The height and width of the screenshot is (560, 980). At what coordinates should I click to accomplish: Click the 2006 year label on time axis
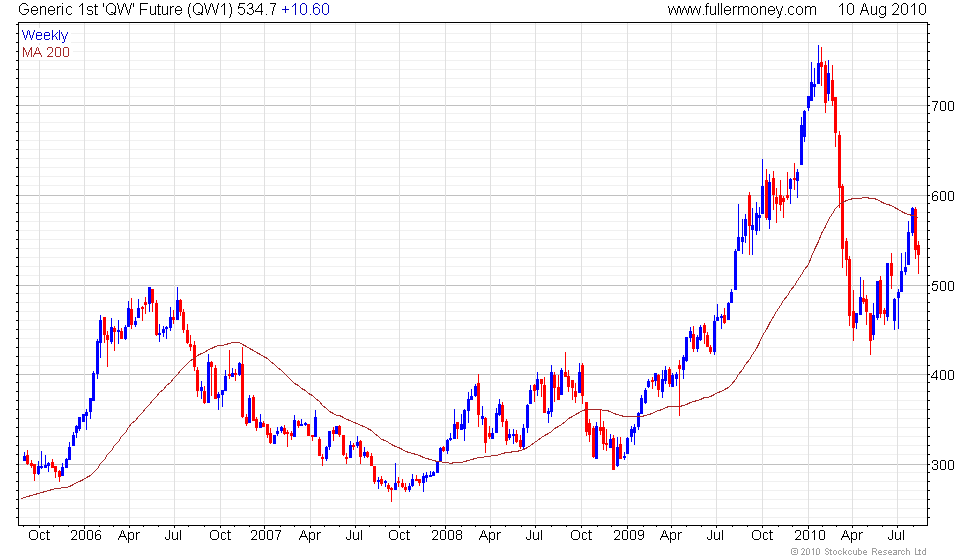point(86,536)
